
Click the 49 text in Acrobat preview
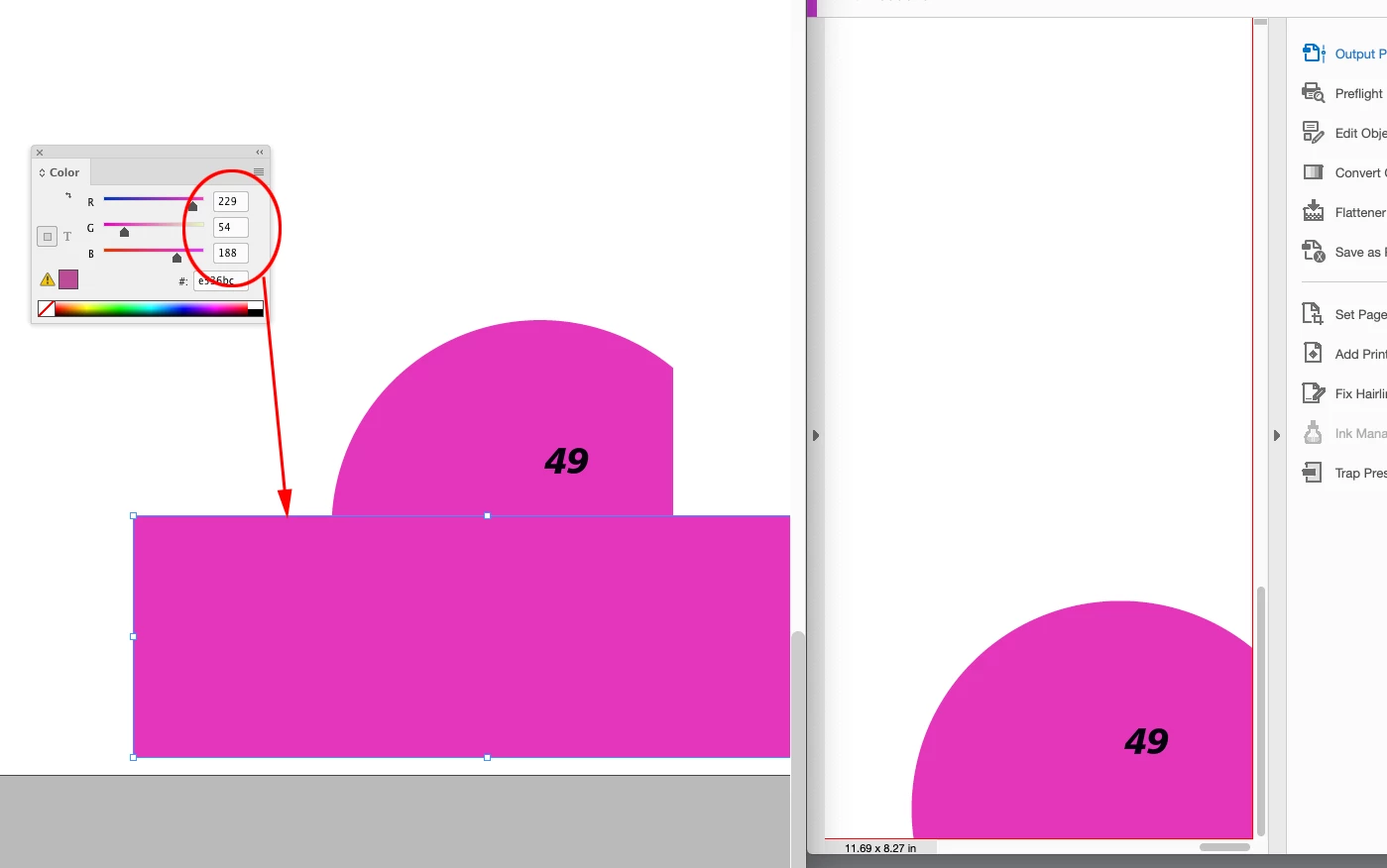point(1146,741)
